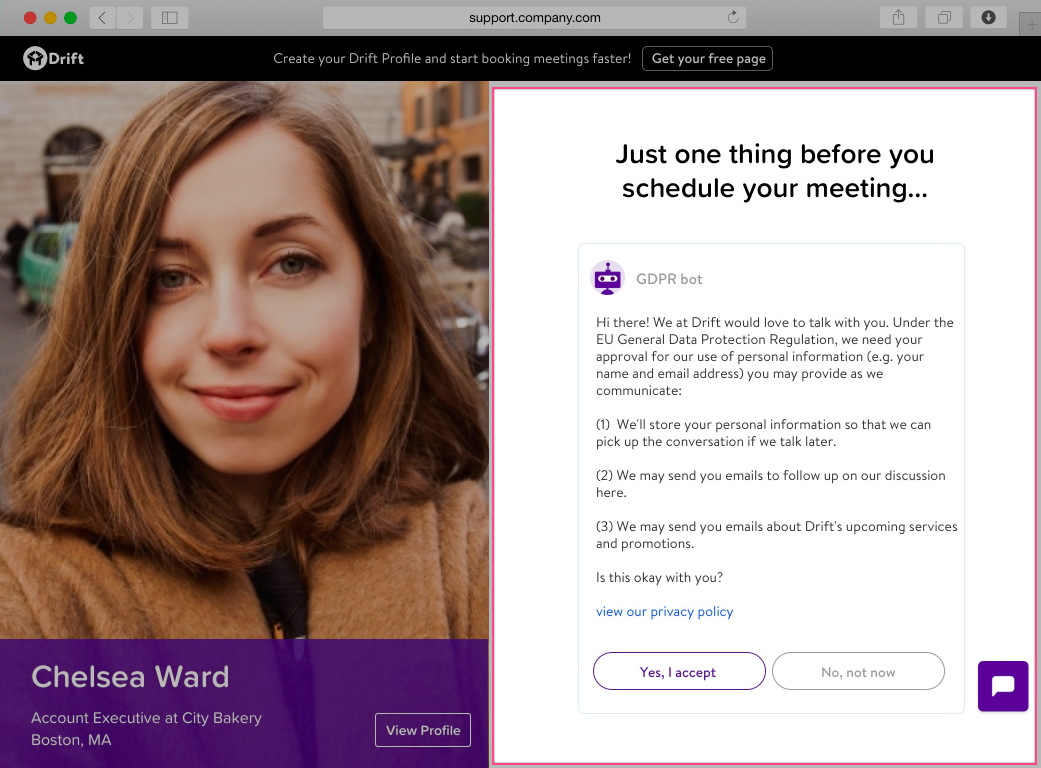
Task: Click the yellow macOS minimize button
Action: [50, 18]
